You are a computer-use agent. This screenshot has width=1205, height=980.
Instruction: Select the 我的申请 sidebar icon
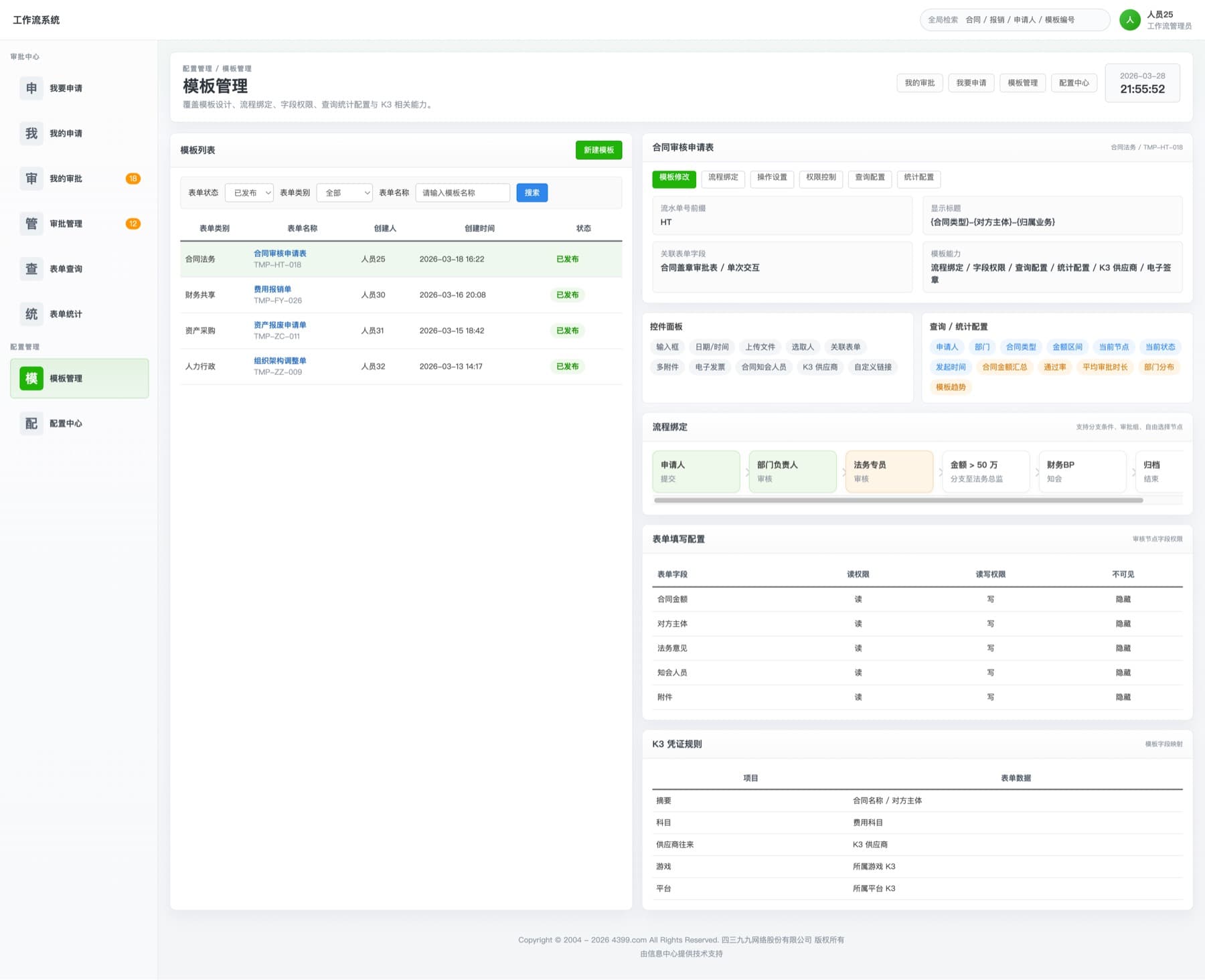(x=31, y=133)
